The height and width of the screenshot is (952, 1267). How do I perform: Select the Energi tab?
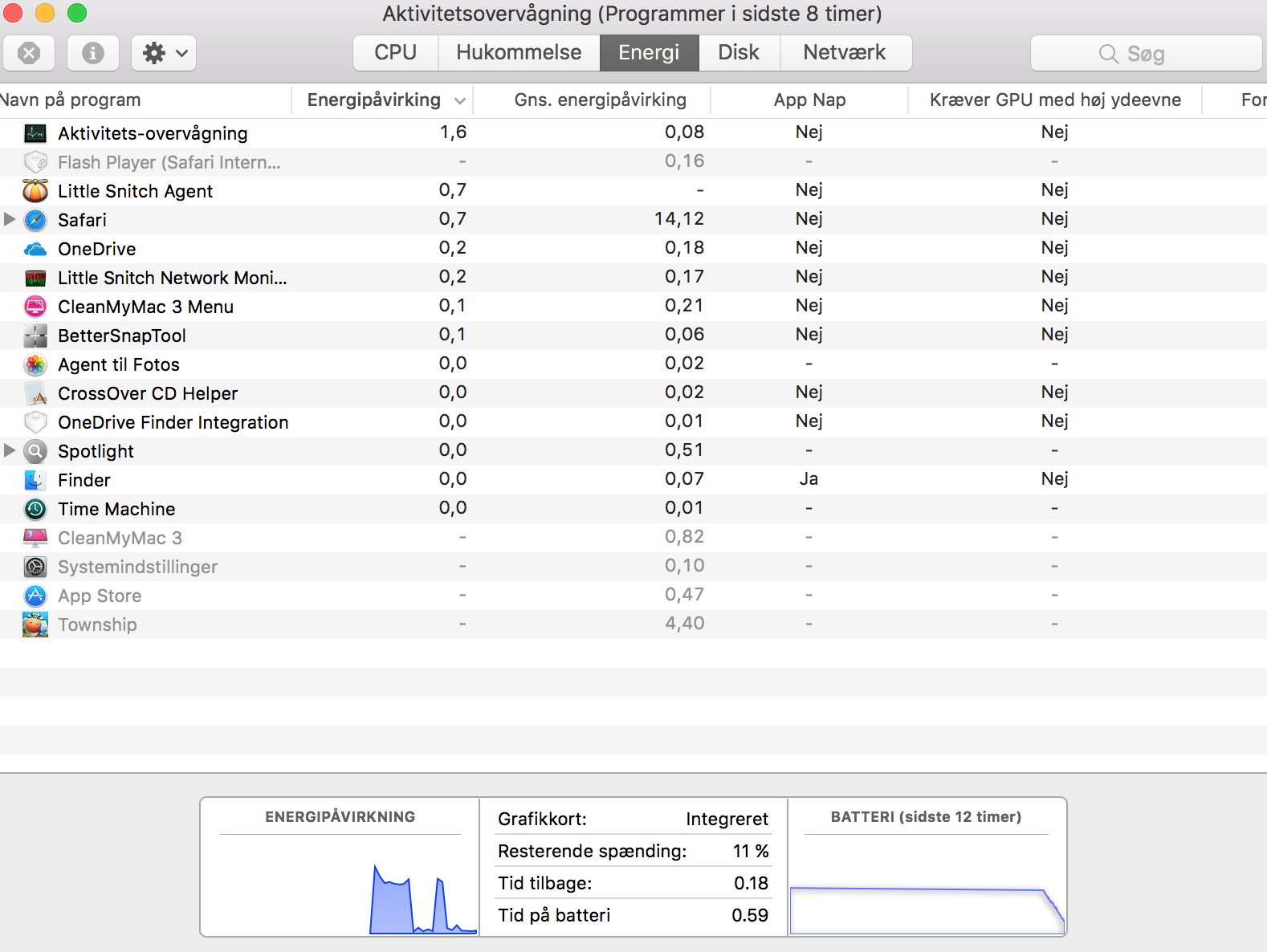pyautogui.click(x=649, y=53)
